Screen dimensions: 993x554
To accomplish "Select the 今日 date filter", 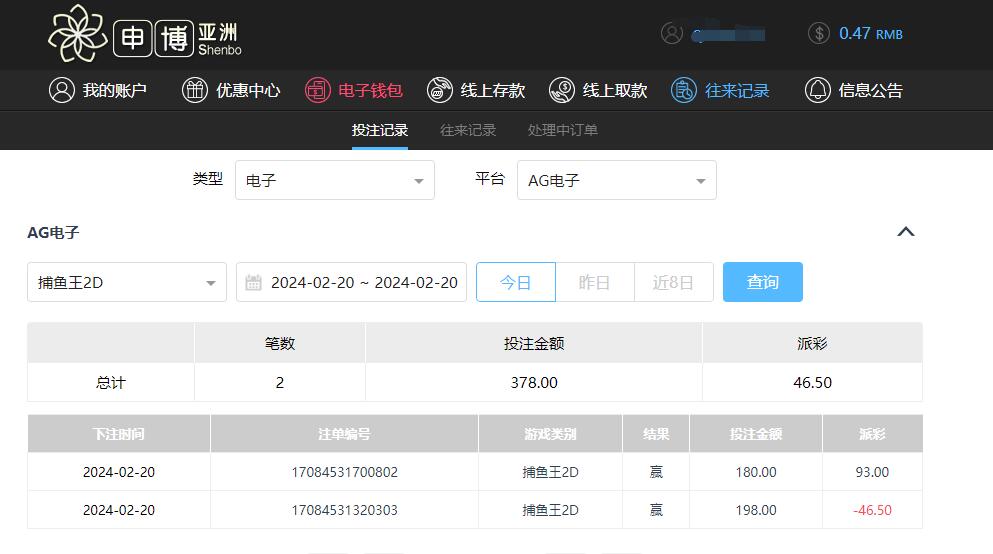I will [x=516, y=282].
